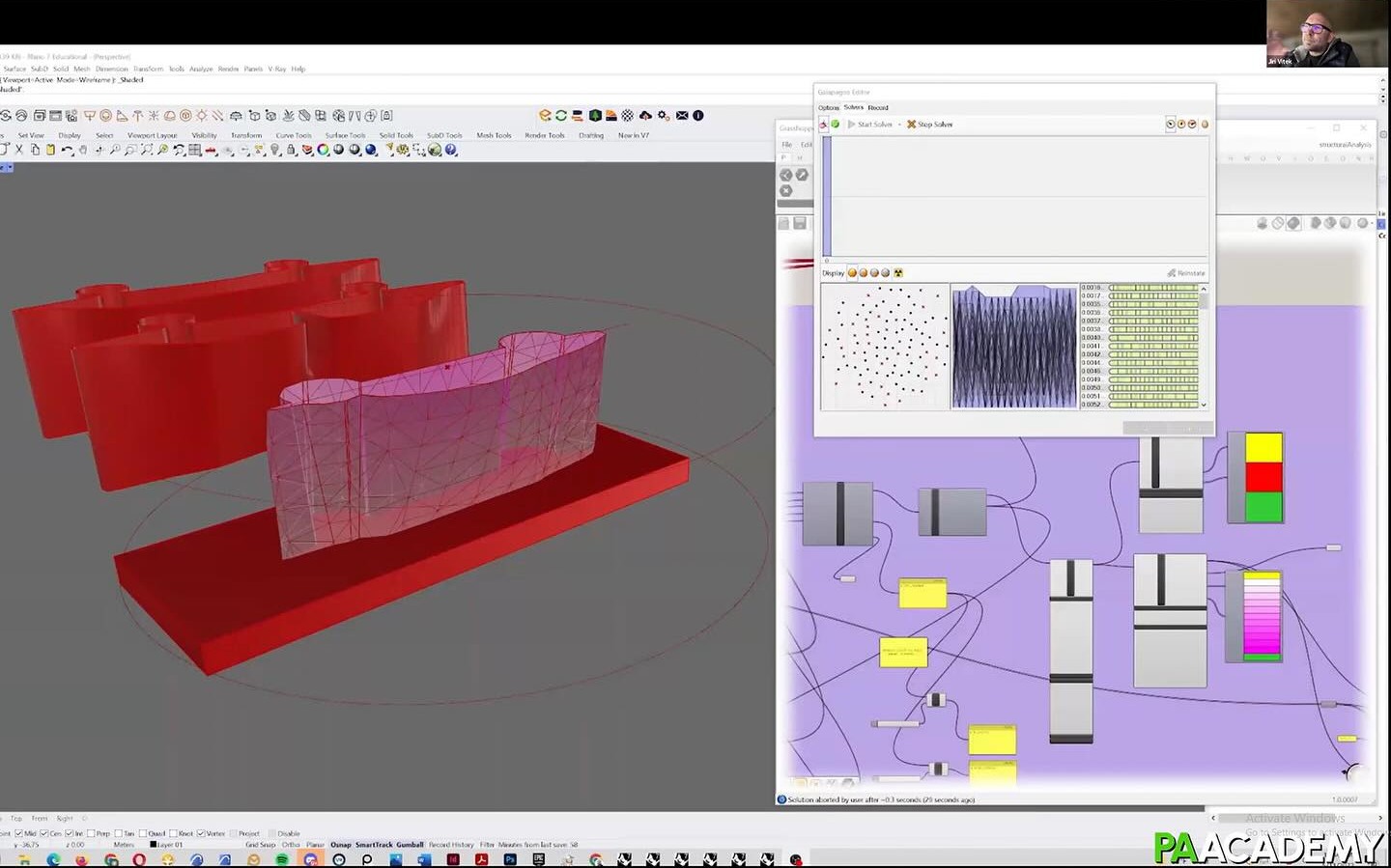Click the gears settings icon in top toolbar
Screen dimensions: 1391x868
click(x=664, y=116)
